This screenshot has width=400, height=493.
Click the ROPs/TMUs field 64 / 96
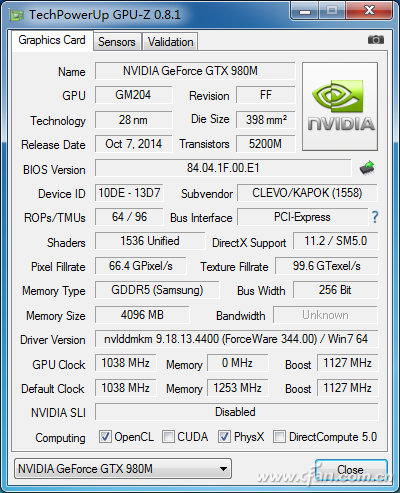[x=129, y=217]
